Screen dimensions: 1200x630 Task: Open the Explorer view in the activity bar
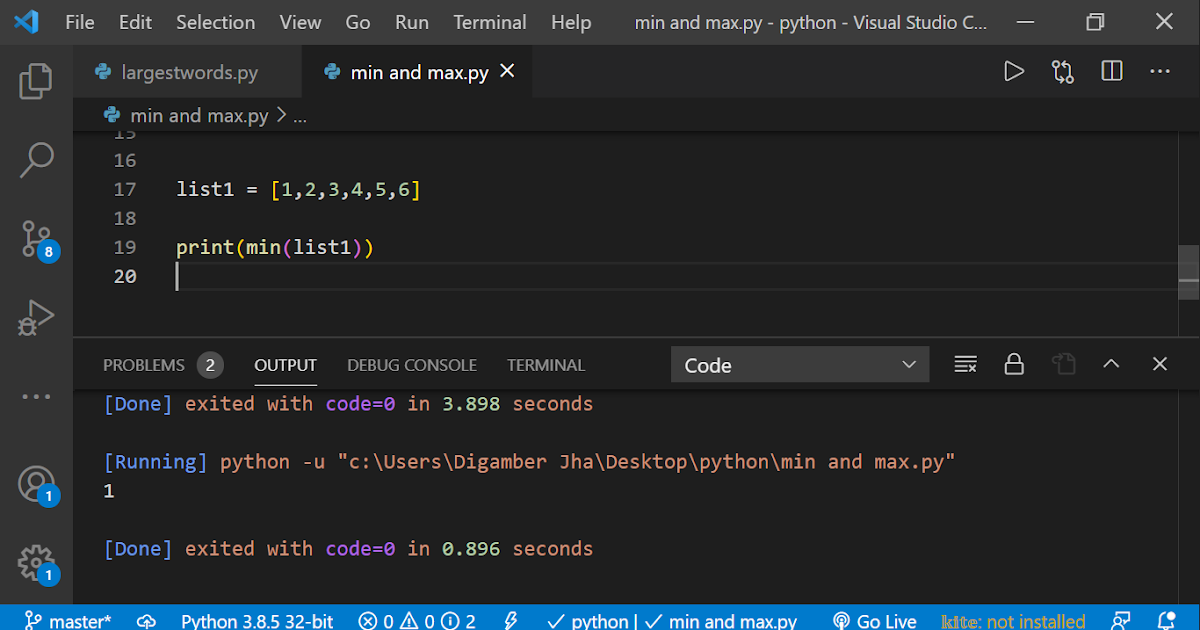click(x=36, y=81)
